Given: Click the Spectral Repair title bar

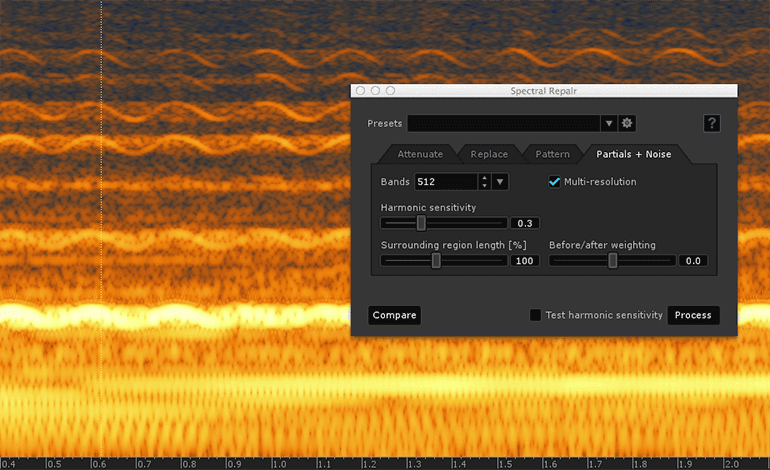Looking at the screenshot, I should click(544, 91).
